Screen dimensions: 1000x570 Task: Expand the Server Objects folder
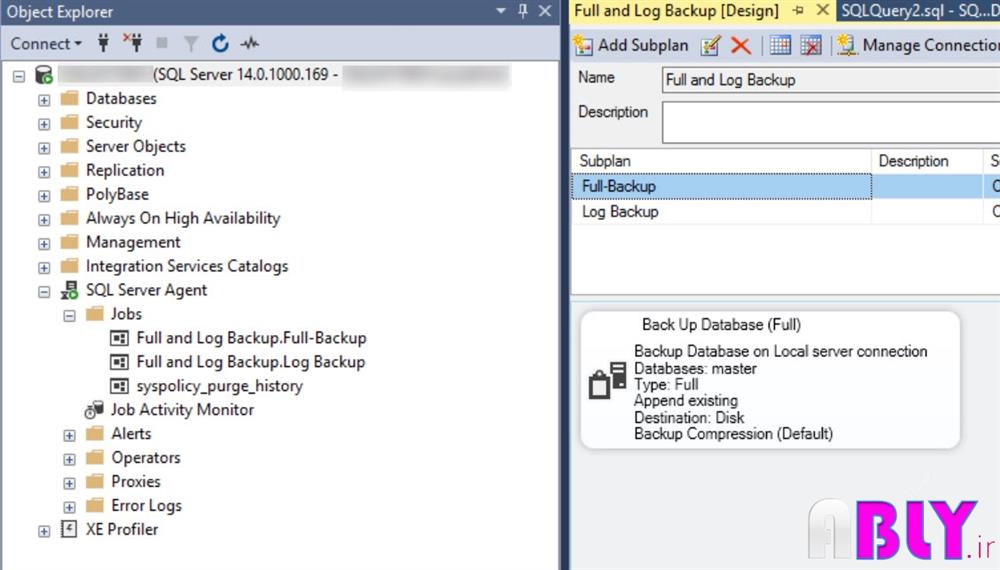tap(44, 148)
